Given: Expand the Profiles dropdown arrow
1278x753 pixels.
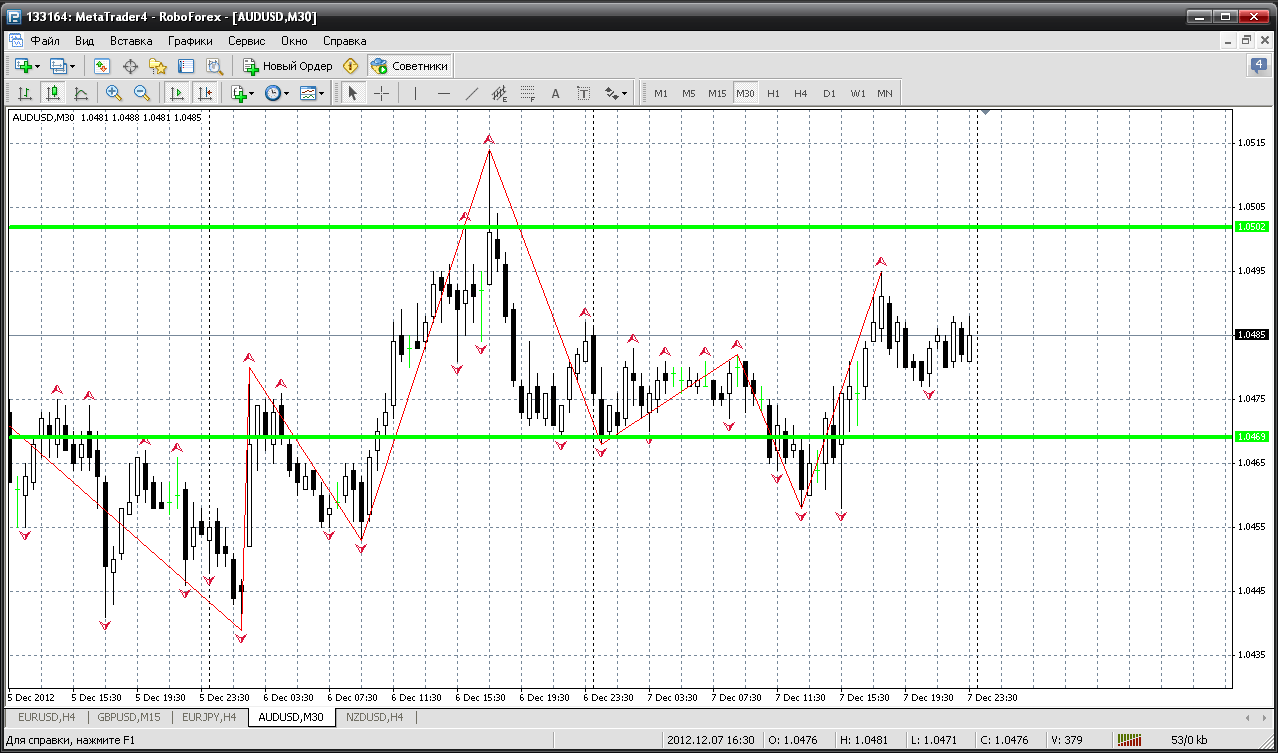Looking at the screenshot, I should 73,66.
